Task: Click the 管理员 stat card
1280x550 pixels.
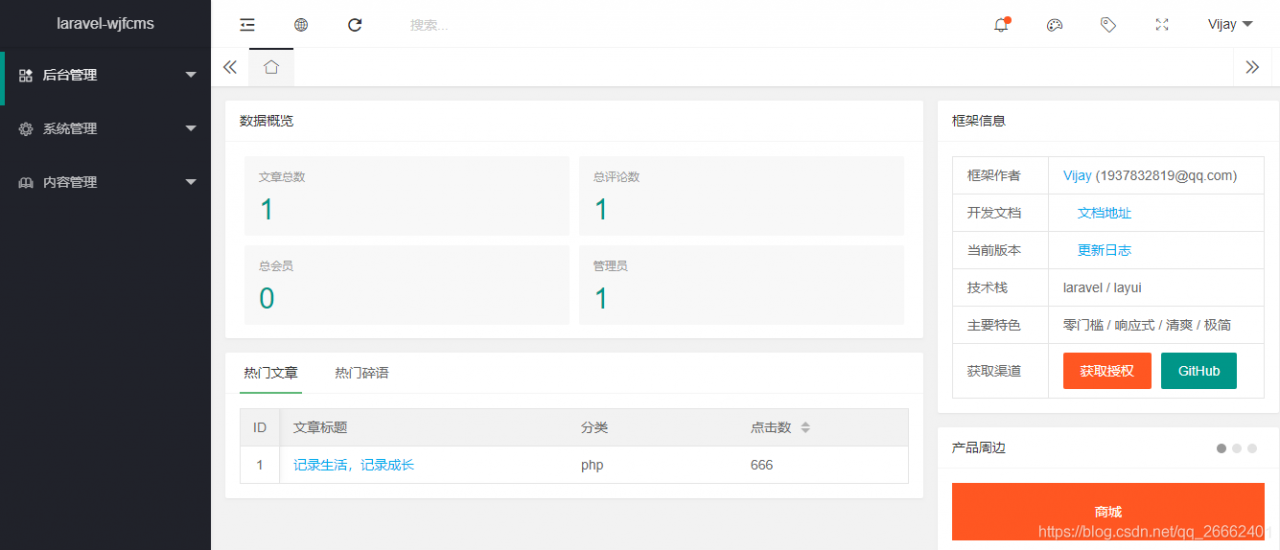Action: [x=741, y=284]
